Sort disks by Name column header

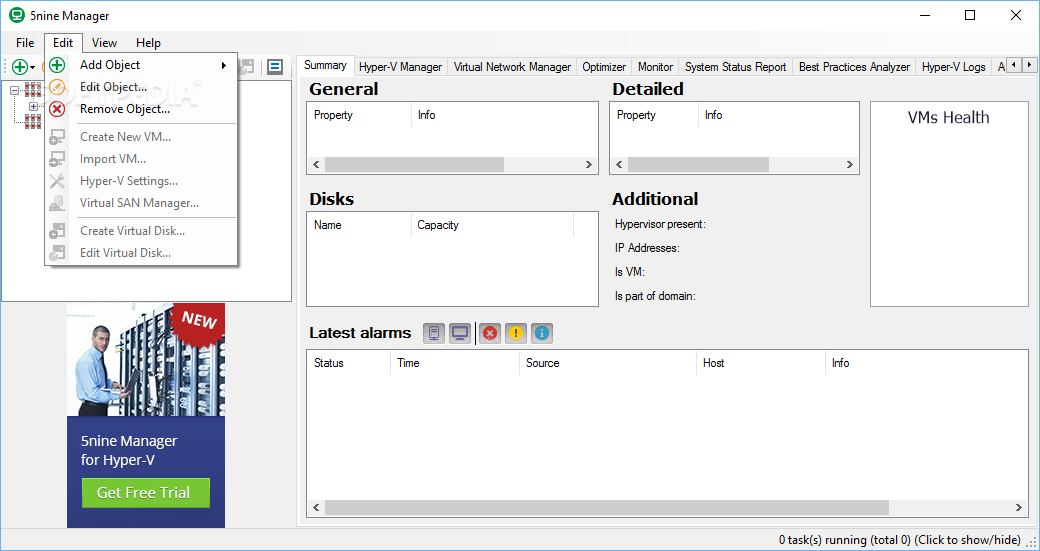(x=359, y=225)
